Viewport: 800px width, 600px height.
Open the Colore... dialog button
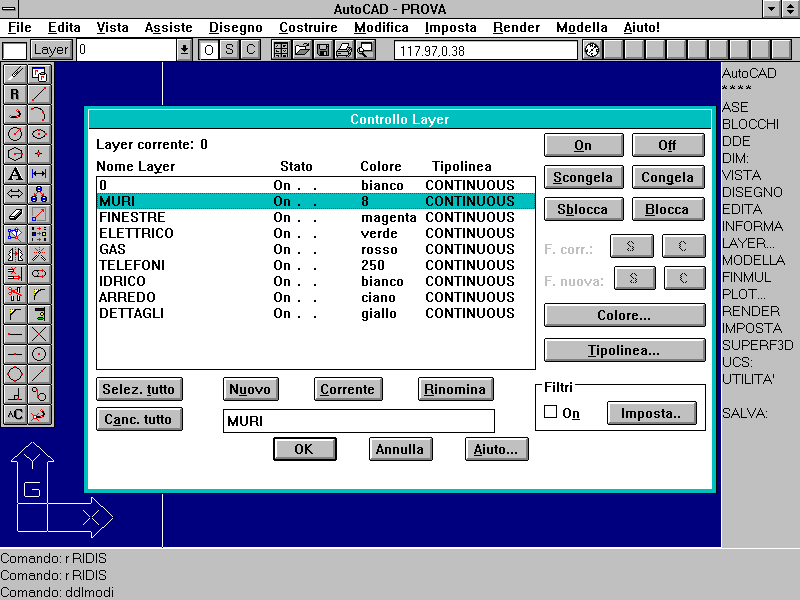tap(624, 315)
